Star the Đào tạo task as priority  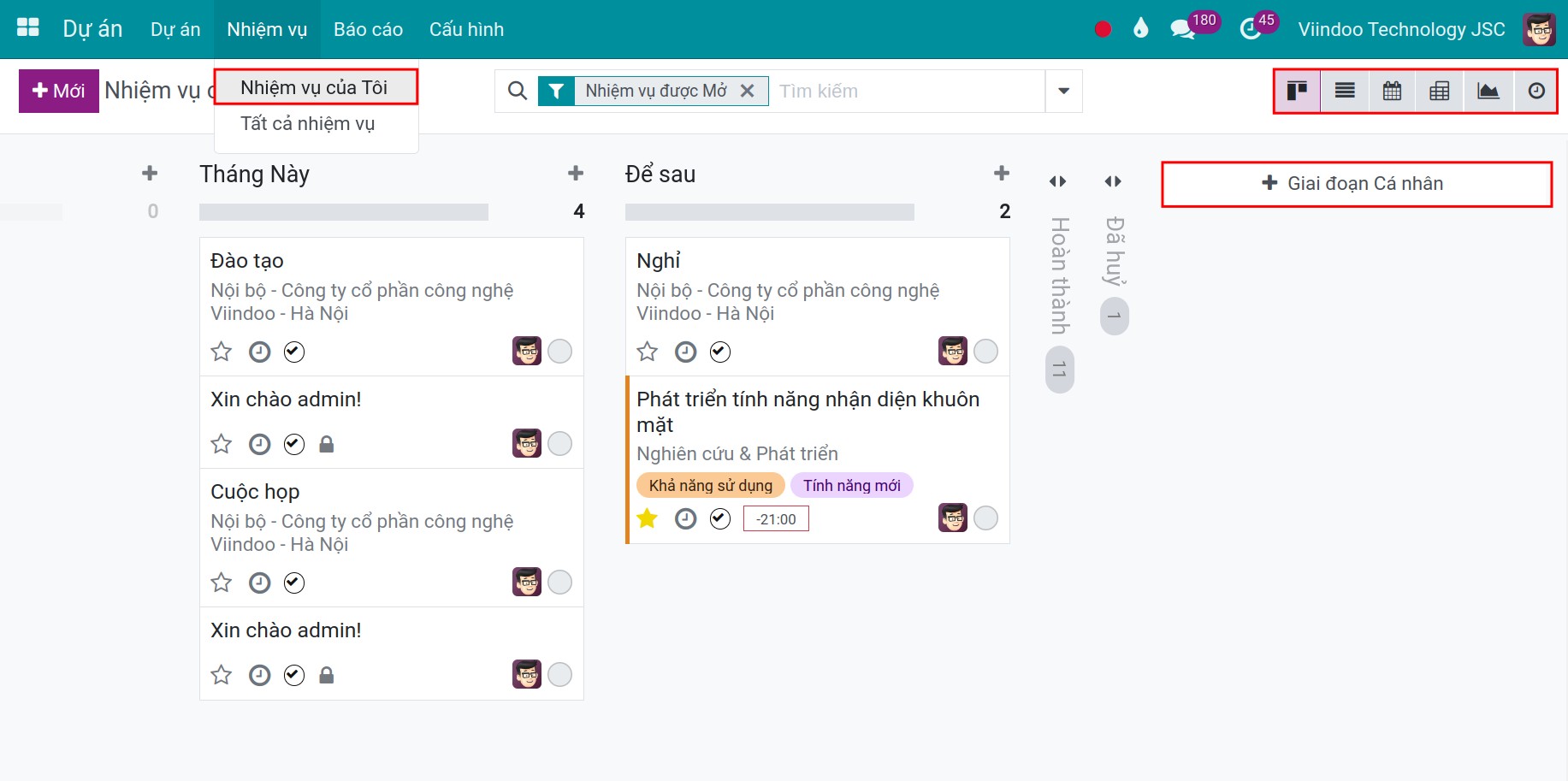coord(221,352)
